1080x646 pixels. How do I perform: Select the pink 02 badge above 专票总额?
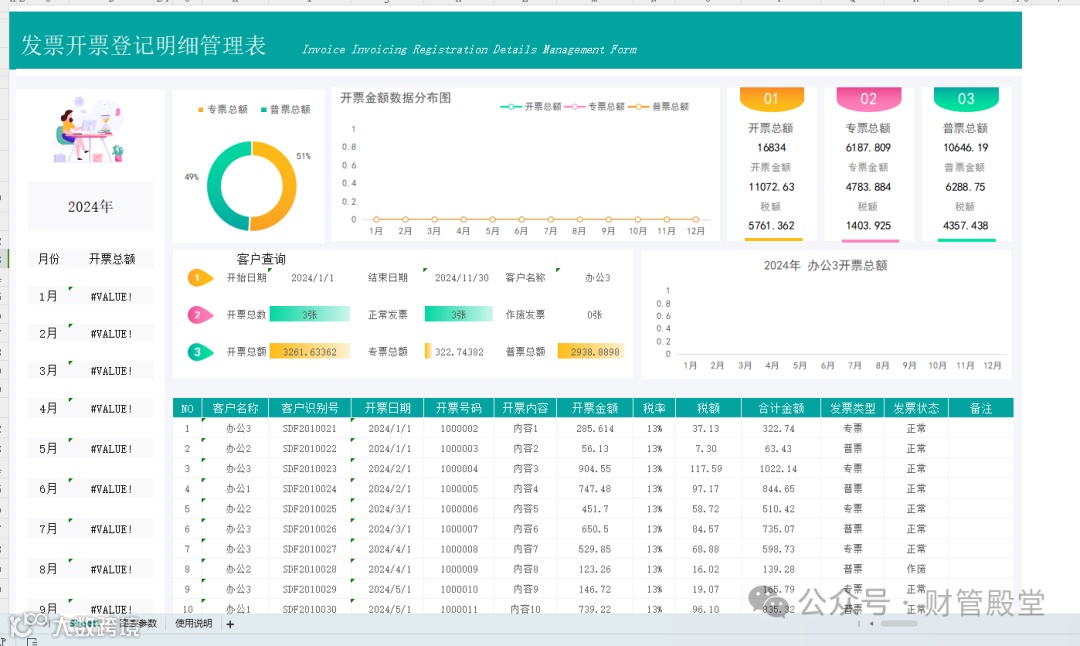869,98
